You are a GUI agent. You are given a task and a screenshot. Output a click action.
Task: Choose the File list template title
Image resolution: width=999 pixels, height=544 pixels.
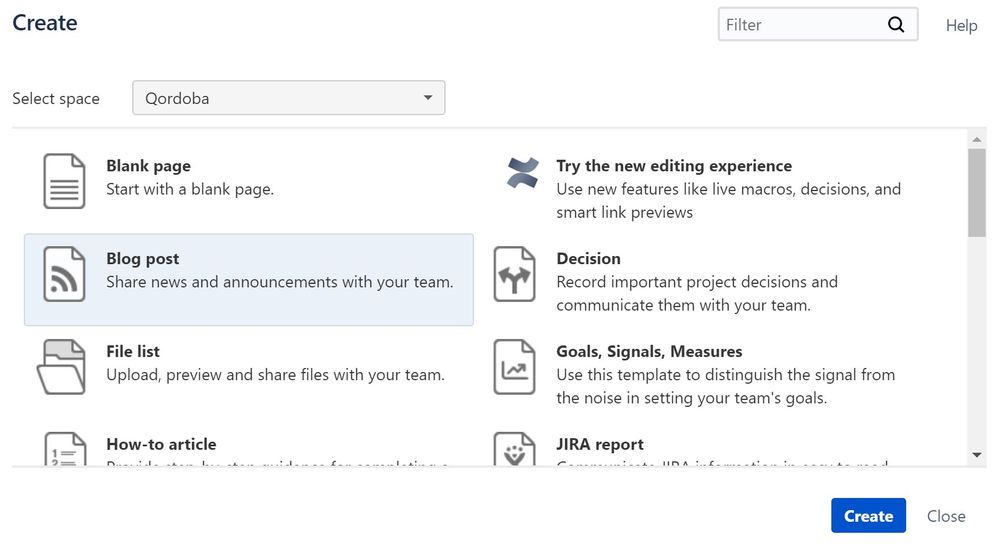(x=133, y=351)
